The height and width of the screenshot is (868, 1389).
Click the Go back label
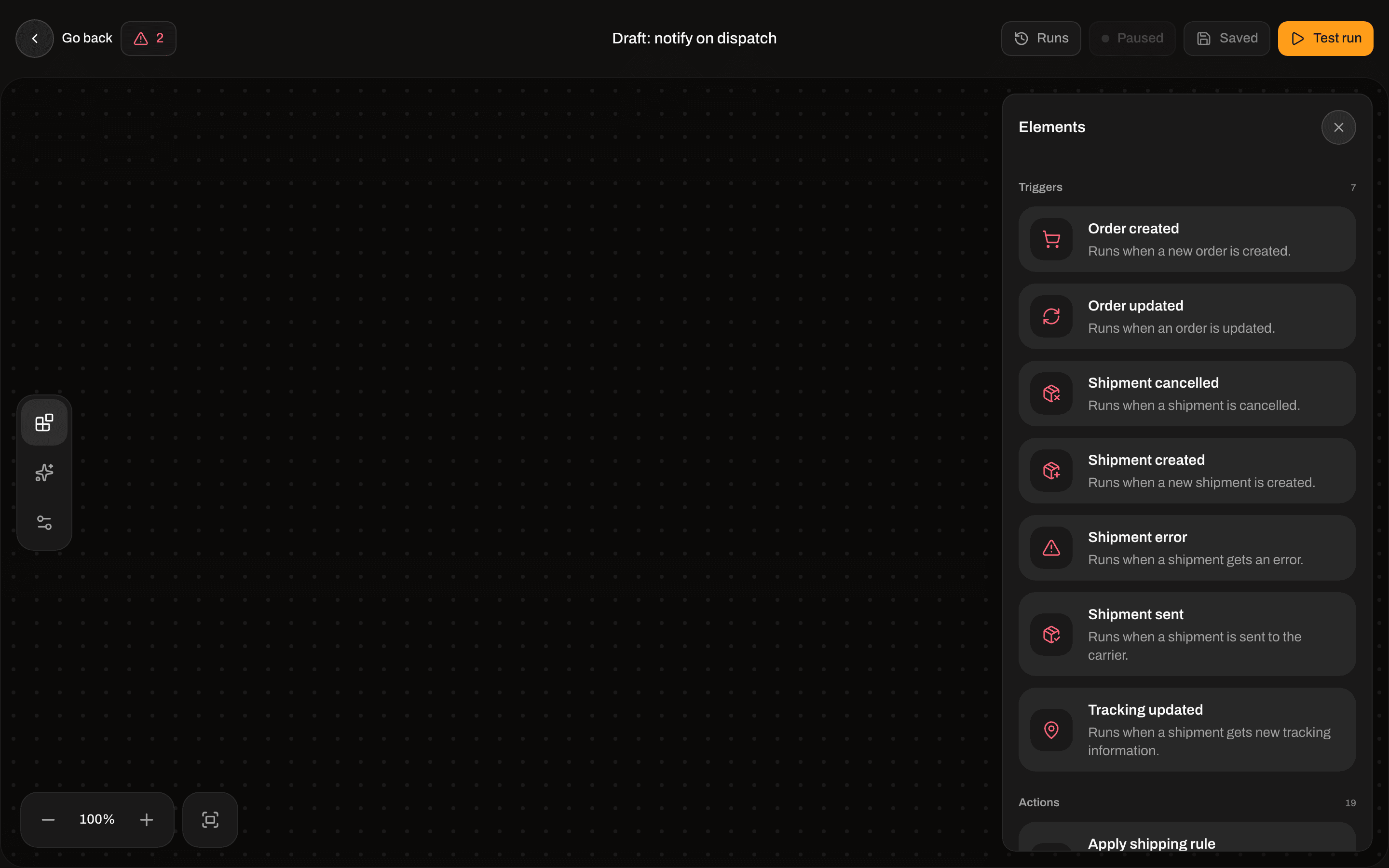pyautogui.click(x=87, y=39)
